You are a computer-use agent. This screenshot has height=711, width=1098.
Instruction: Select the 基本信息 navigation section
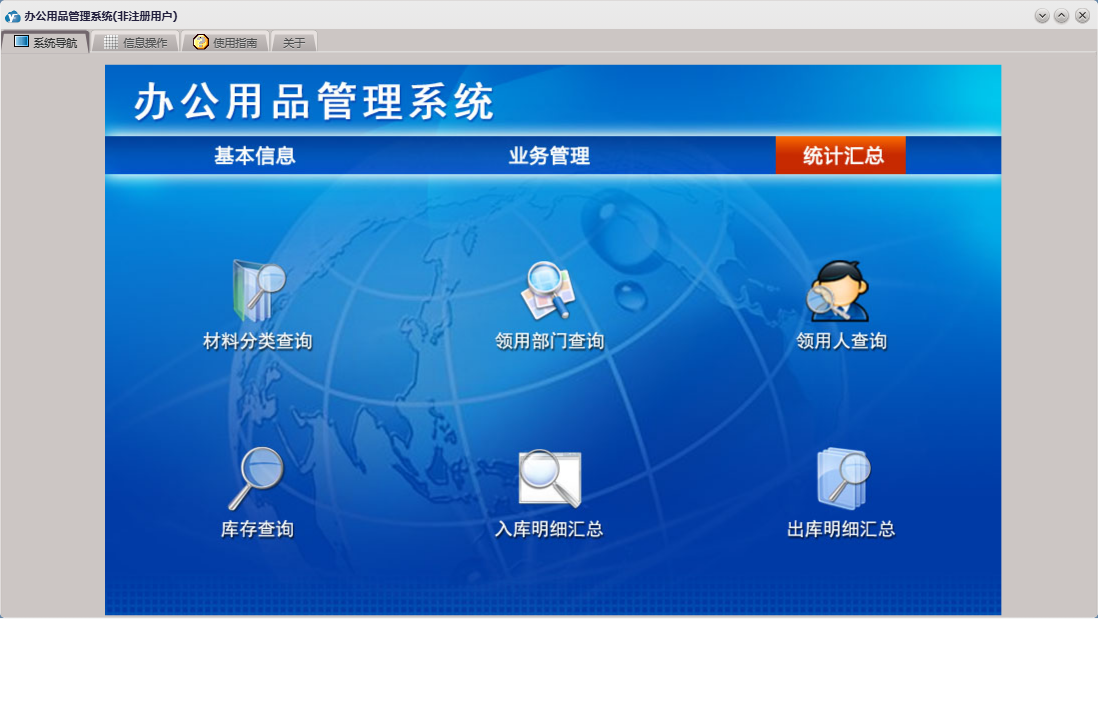click(255, 156)
